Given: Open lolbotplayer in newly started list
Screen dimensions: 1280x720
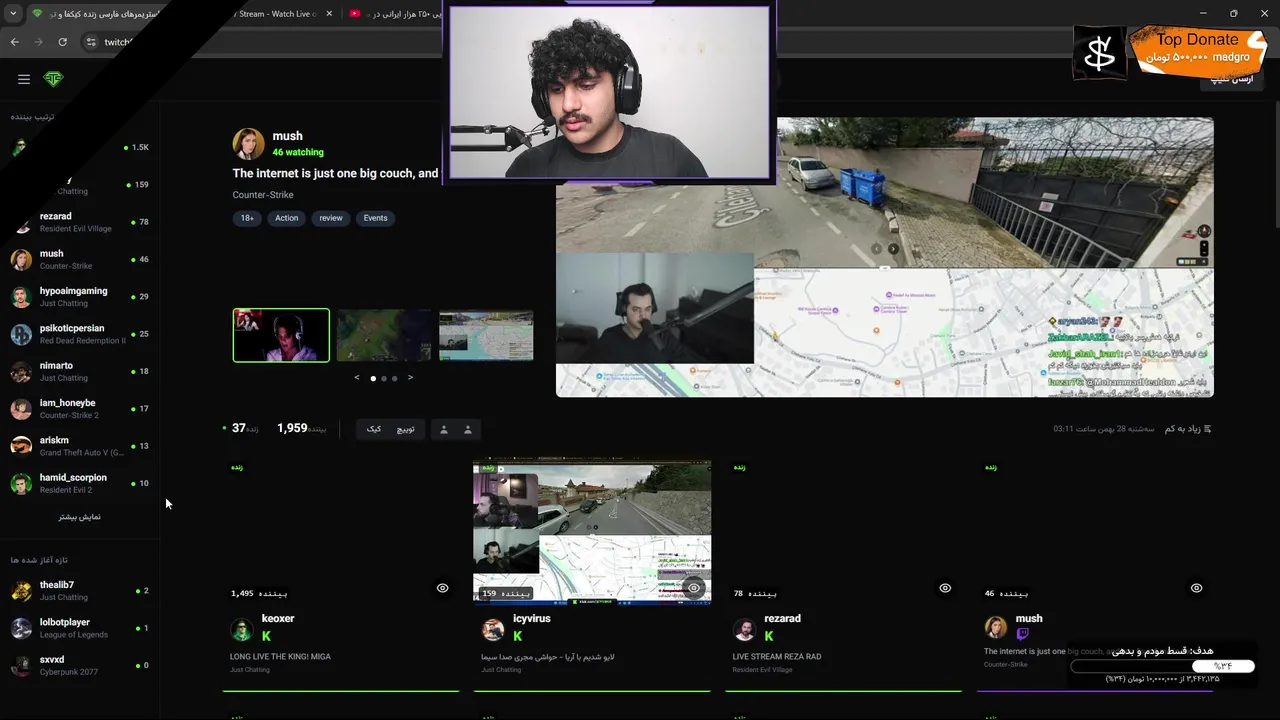Looking at the screenshot, I should [80, 628].
